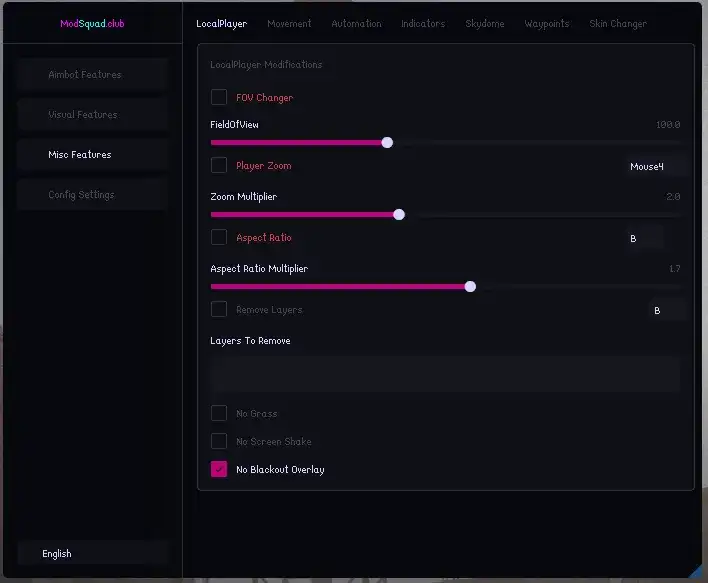Switch to the LocalPlayer tab
Screen dimensions: 708x583
pyautogui.click(x=222, y=23)
